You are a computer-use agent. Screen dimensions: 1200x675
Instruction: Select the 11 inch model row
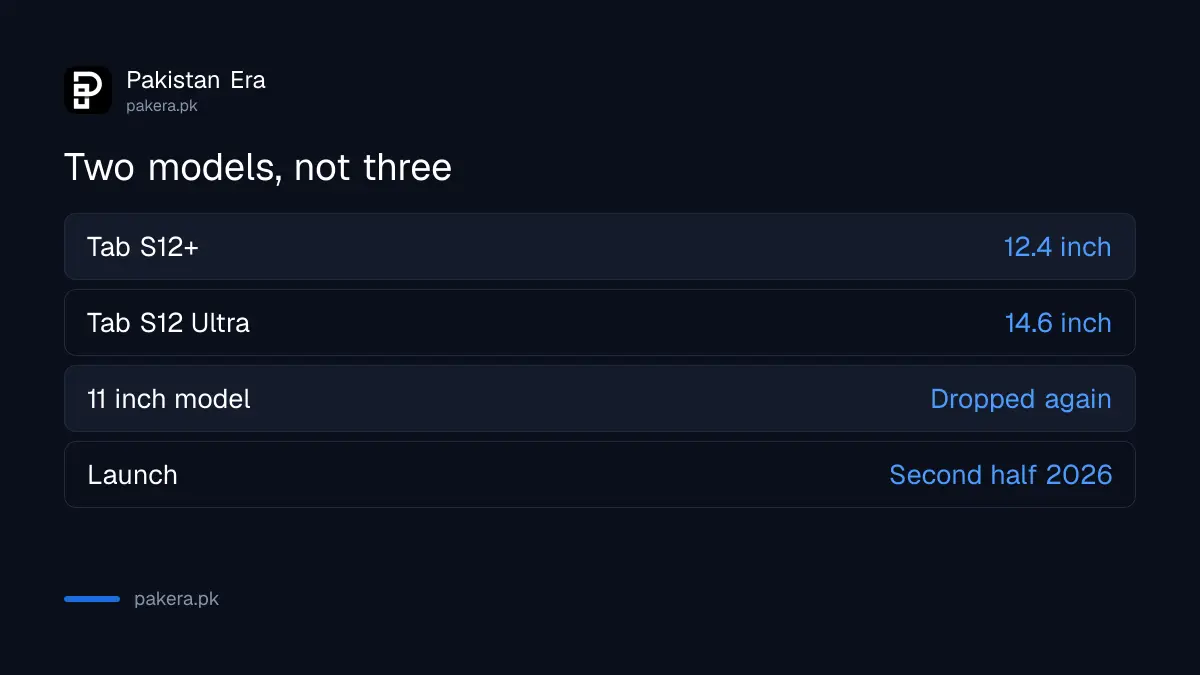click(x=600, y=398)
